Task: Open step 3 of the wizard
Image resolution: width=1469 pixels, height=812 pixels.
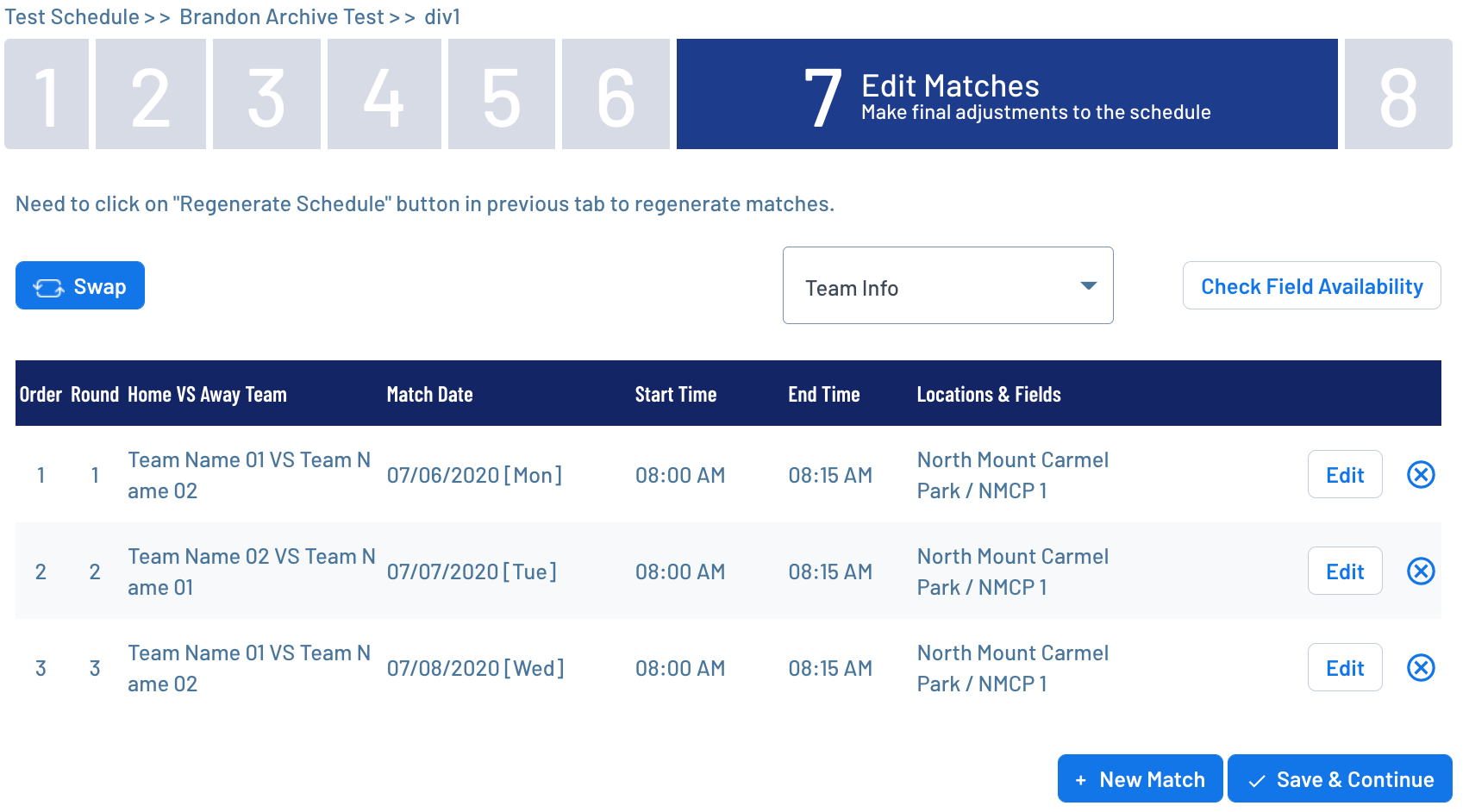Action: tap(266, 94)
